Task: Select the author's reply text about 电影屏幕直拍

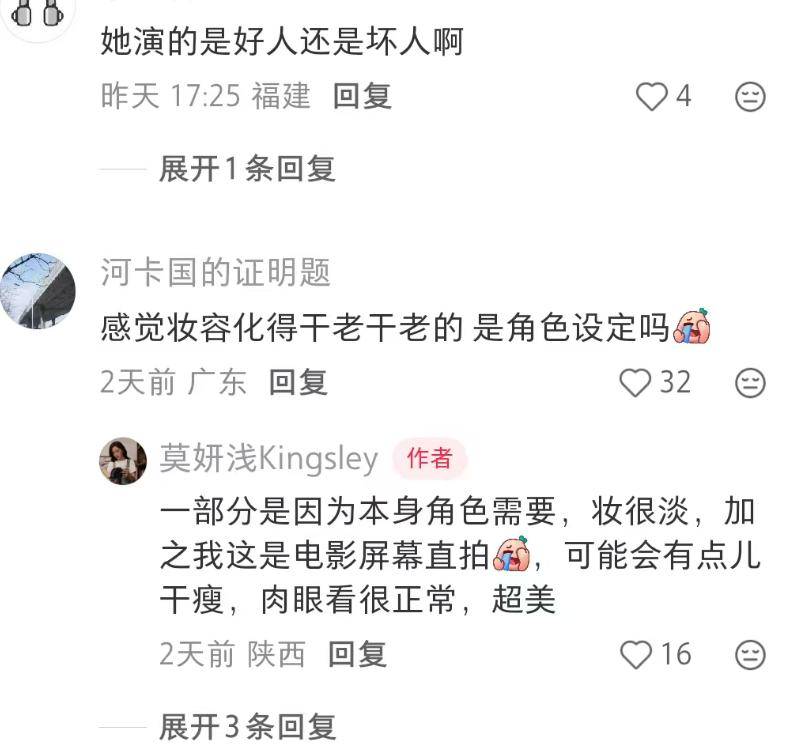Action: [x=460, y=555]
